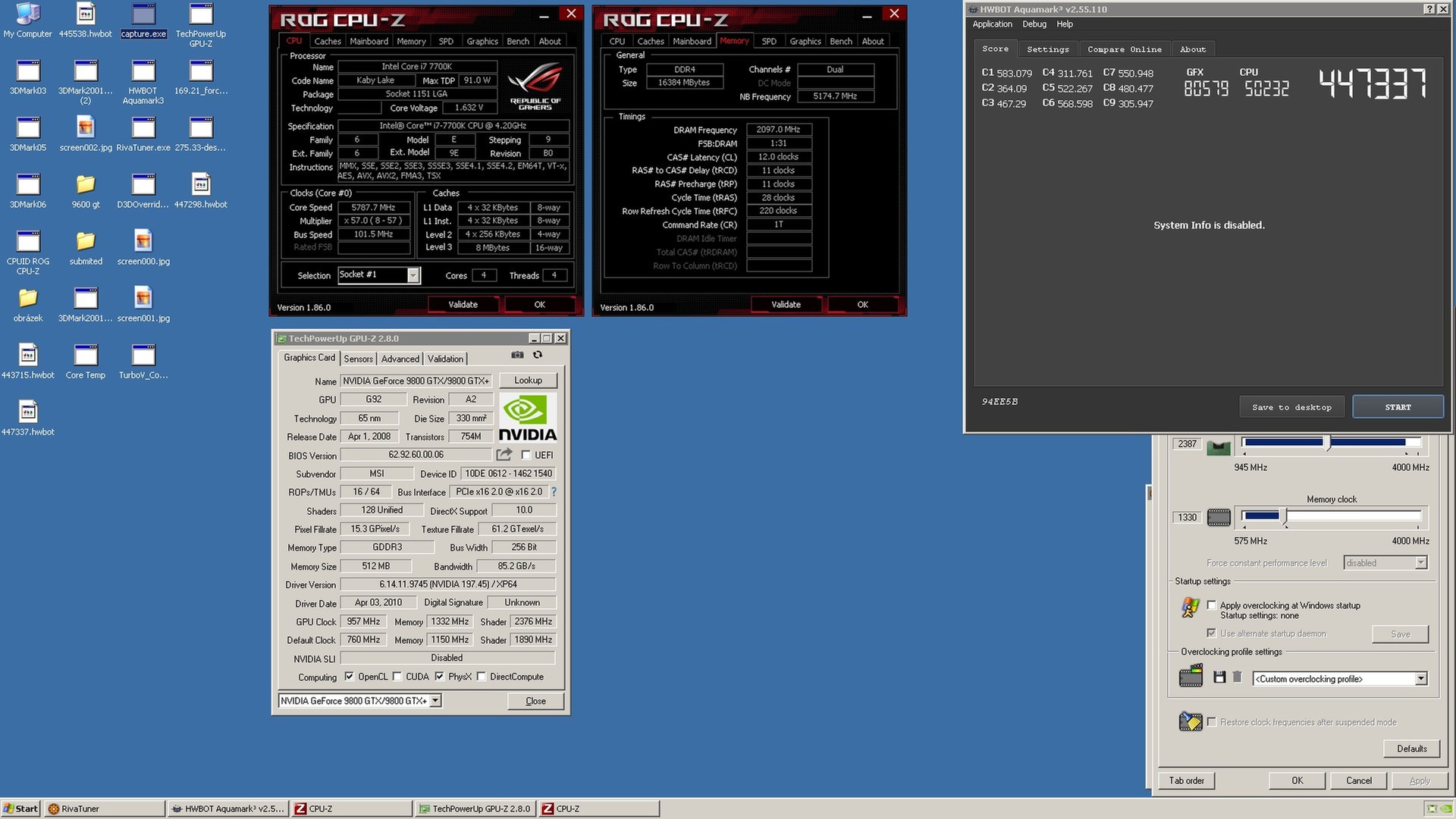Open Help menu in HWBOT Aquamark

[x=1065, y=24]
